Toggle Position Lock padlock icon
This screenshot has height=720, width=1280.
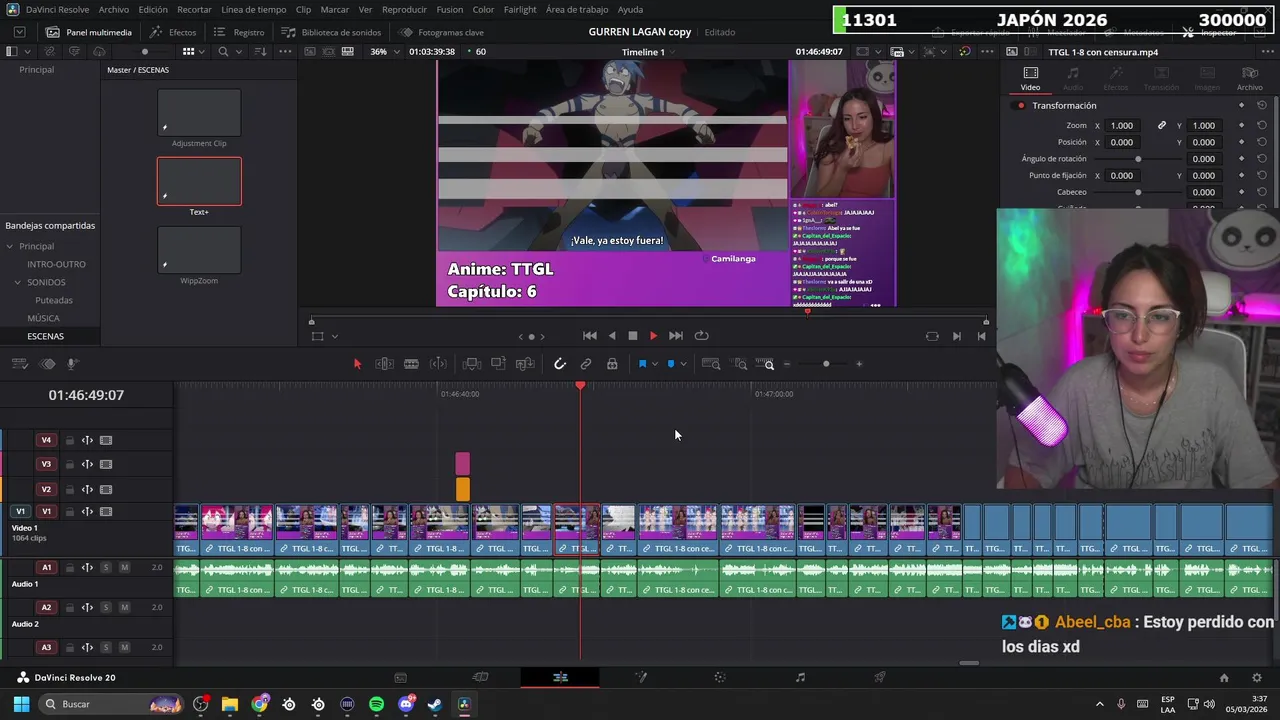click(612, 364)
